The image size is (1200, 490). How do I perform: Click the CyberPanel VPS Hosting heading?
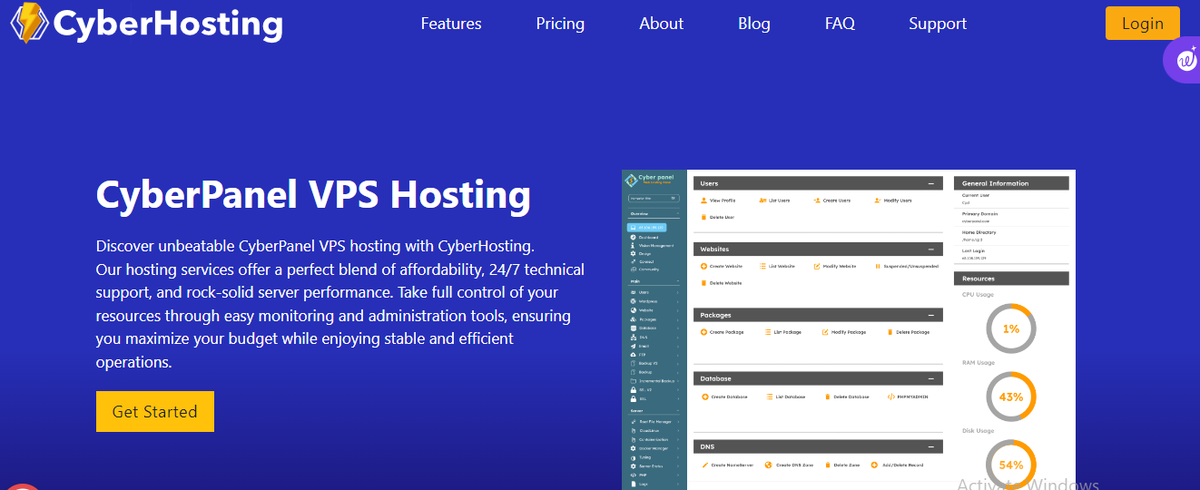[313, 194]
